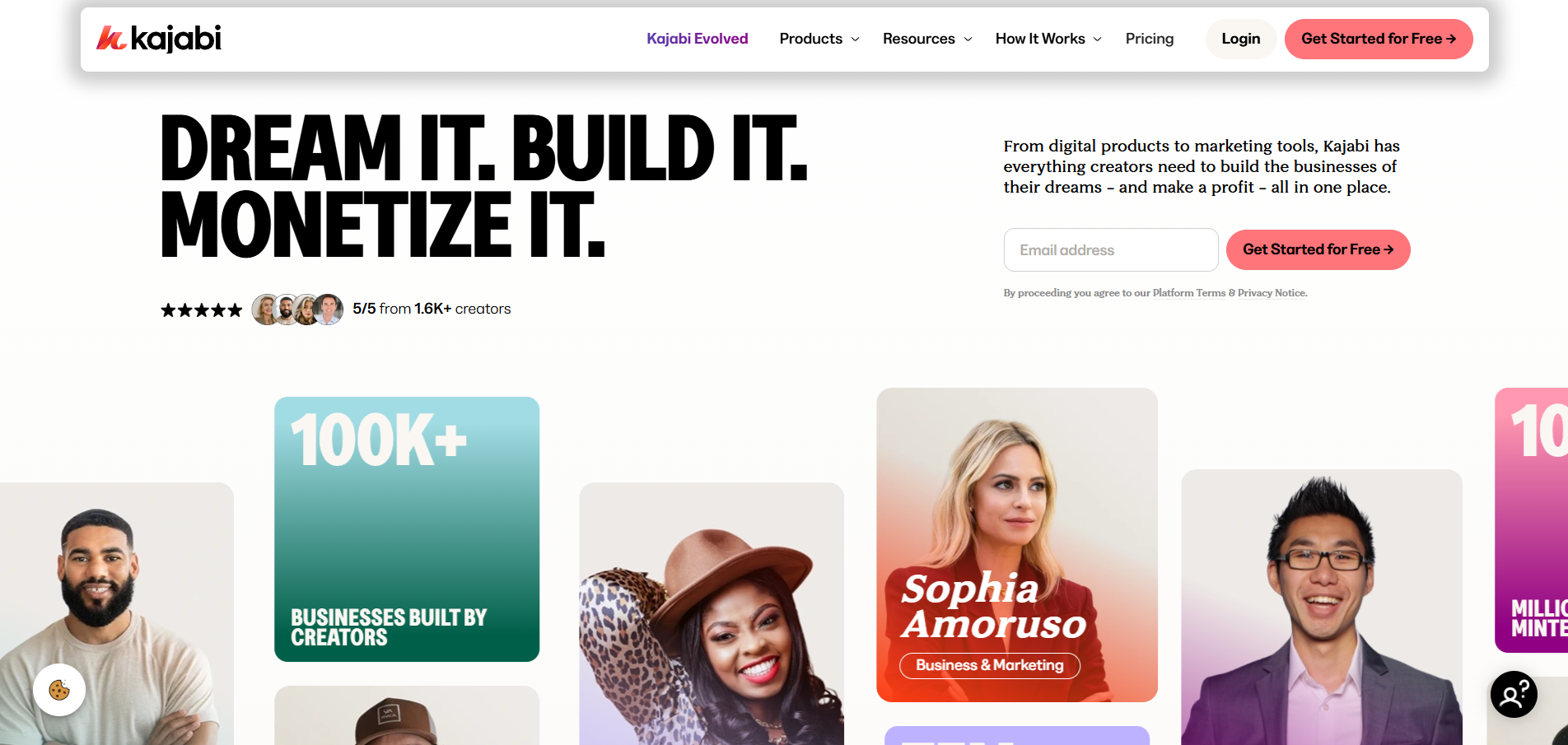The height and width of the screenshot is (745, 1568).
Task: Click header Get Started for Free button
Action: pyautogui.click(x=1379, y=39)
